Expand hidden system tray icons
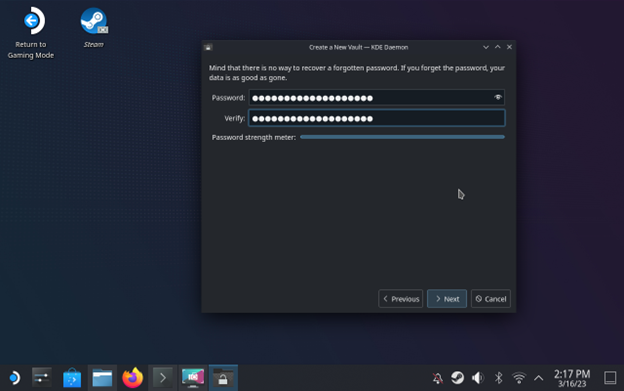 [x=538, y=378]
